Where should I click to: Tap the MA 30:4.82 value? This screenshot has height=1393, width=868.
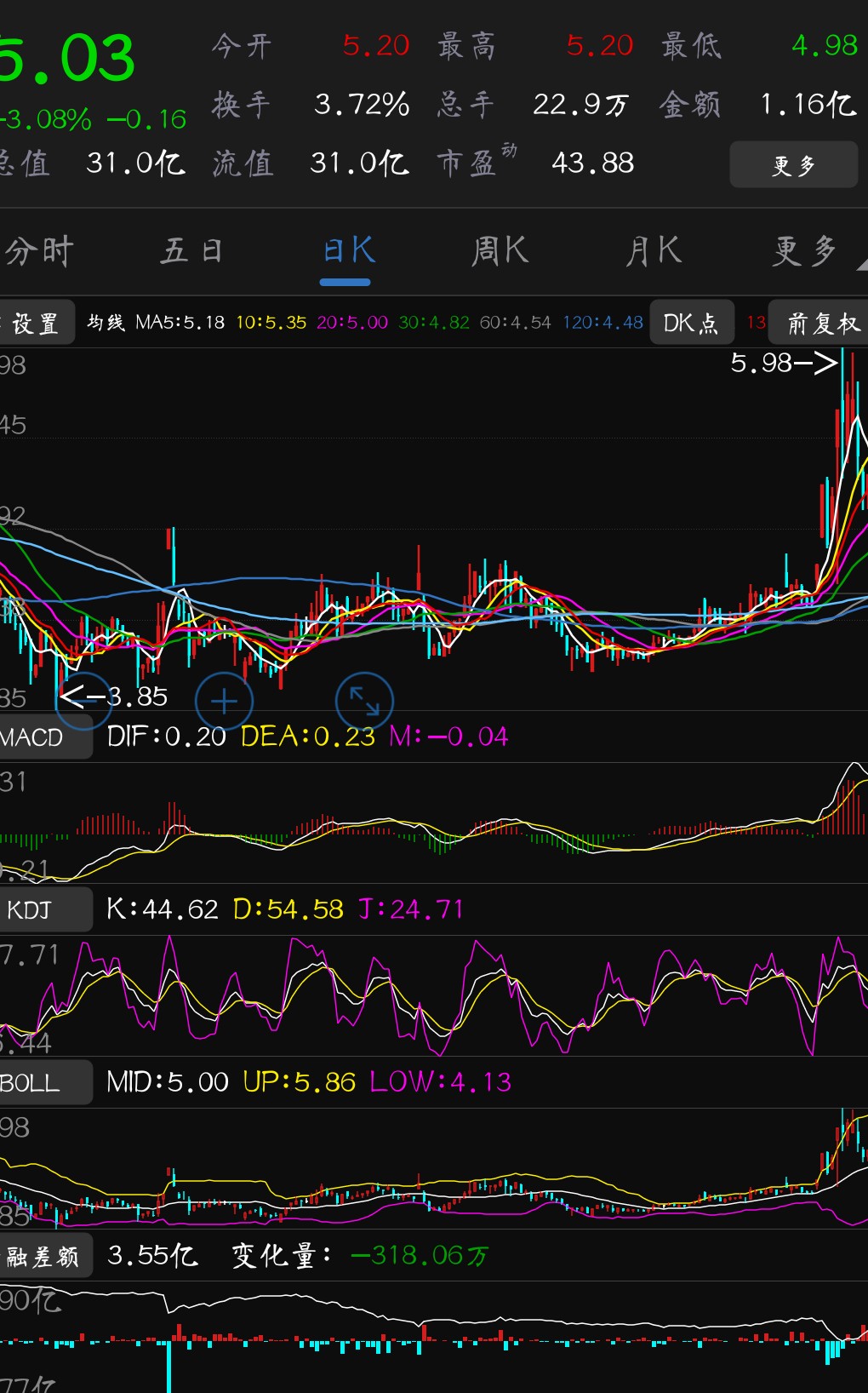click(x=434, y=323)
